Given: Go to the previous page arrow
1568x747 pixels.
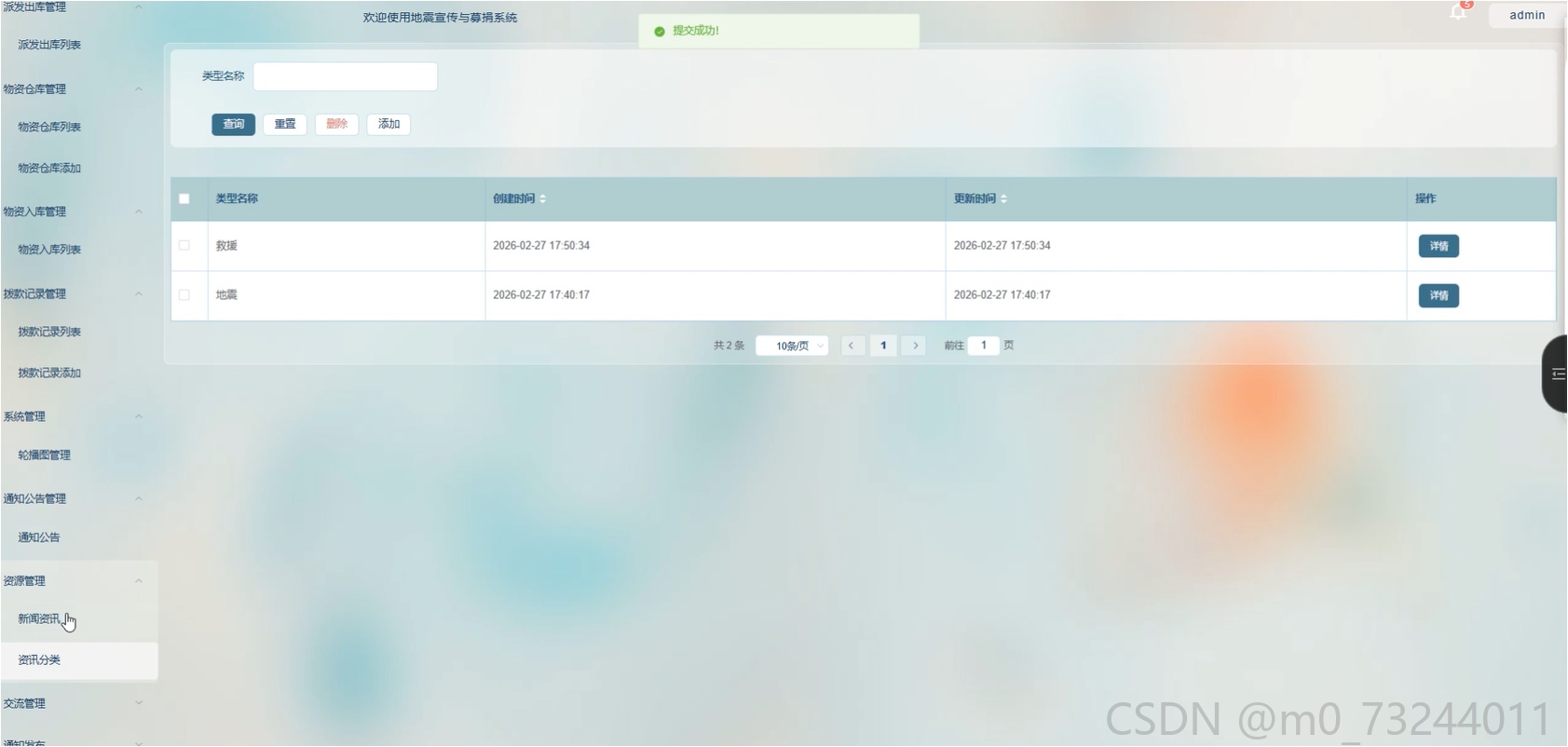Looking at the screenshot, I should 852,346.
